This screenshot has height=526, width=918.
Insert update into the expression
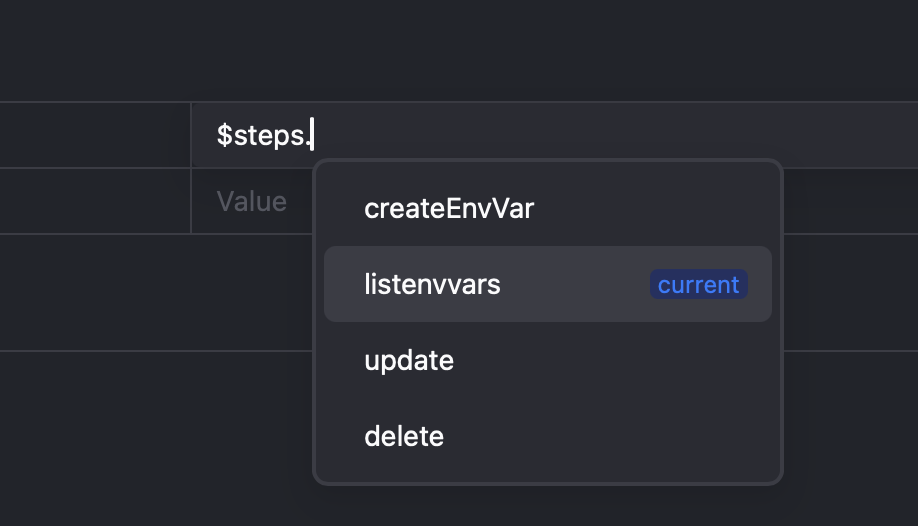[x=409, y=360]
